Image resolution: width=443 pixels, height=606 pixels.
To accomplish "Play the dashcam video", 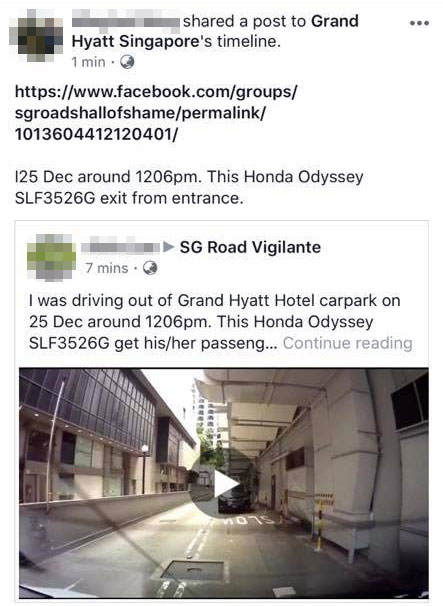I will tap(224, 484).
